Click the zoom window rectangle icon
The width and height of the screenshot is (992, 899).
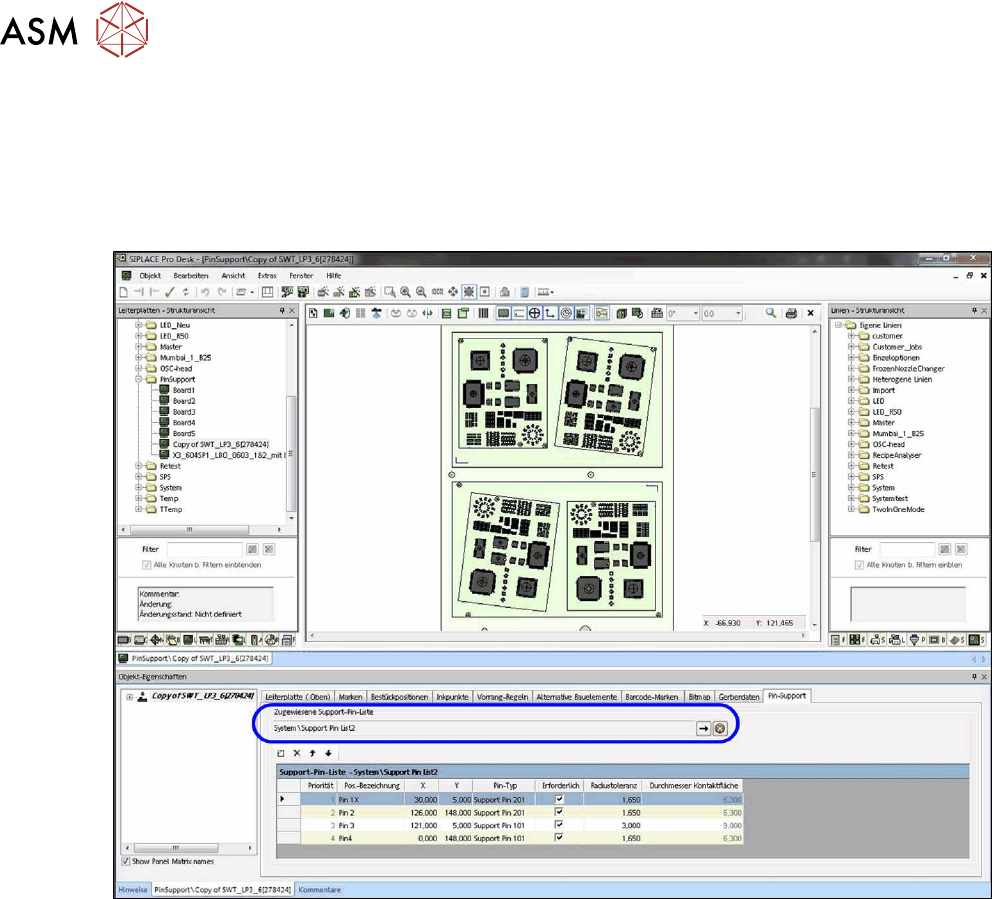(390, 292)
